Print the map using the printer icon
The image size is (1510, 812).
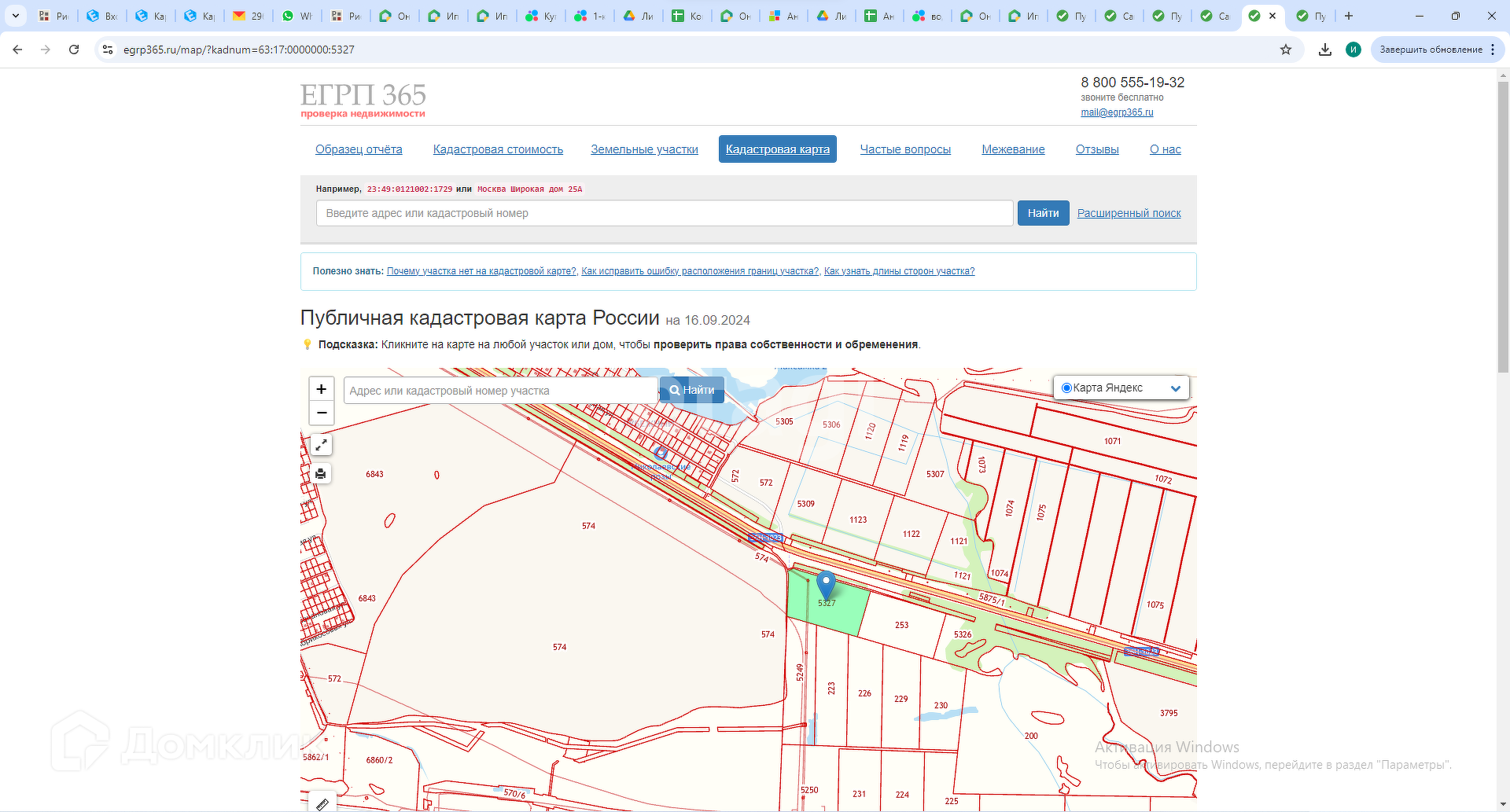pyautogui.click(x=321, y=473)
